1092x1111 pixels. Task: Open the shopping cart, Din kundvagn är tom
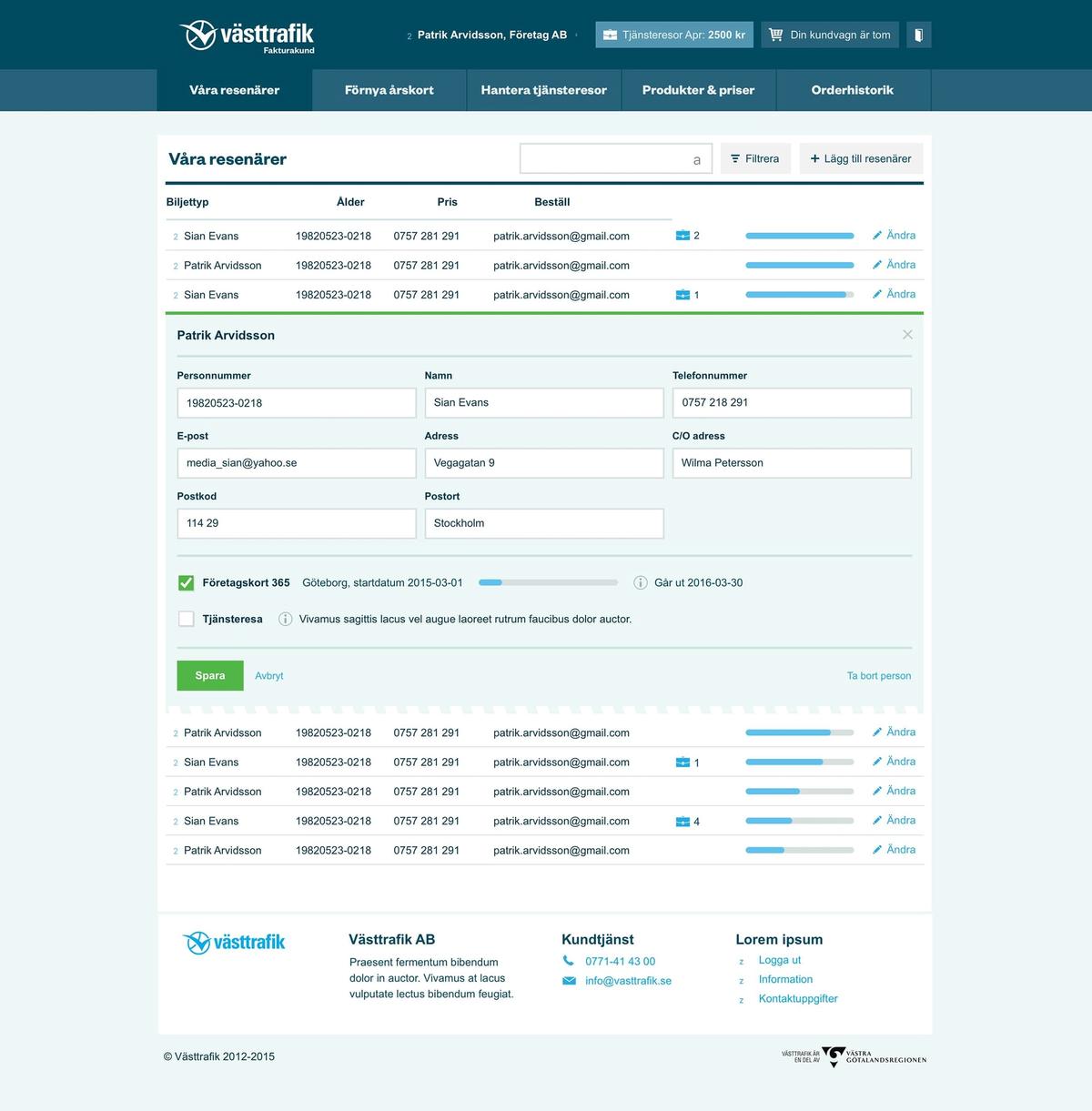(830, 35)
